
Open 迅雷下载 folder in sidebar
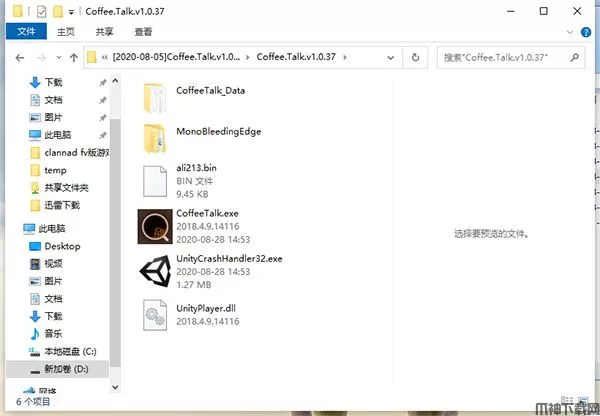[55, 205]
